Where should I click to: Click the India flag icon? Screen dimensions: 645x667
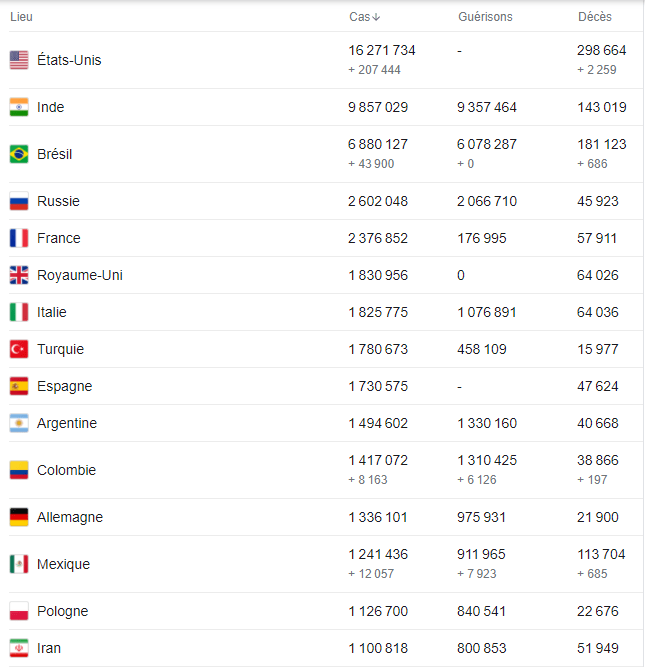(19, 107)
